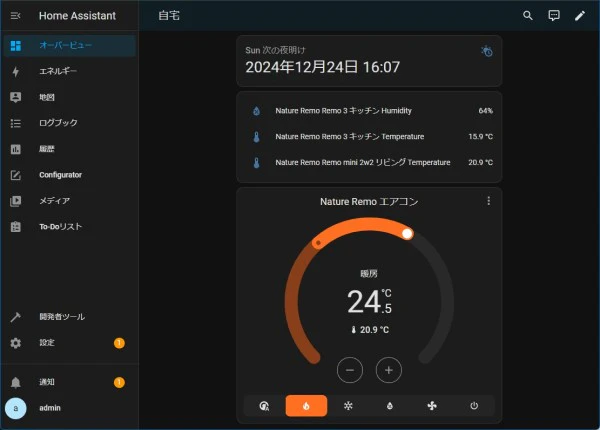
Task: Open the オーバービュー overview dashboard
Action: 70,46
